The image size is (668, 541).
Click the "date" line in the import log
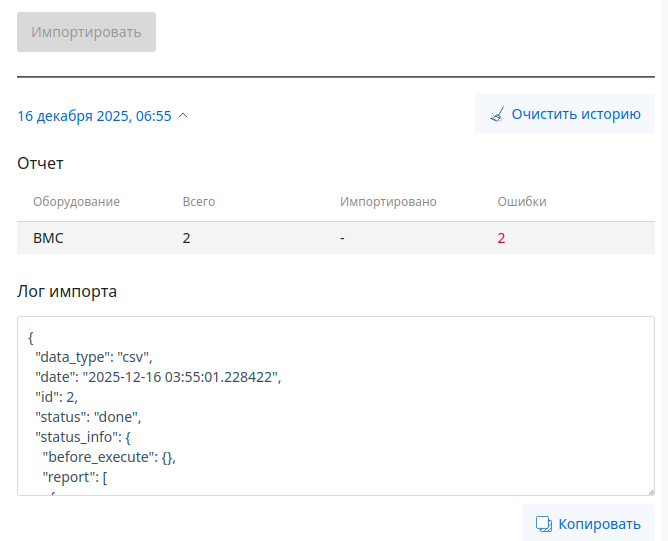[x=158, y=376]
